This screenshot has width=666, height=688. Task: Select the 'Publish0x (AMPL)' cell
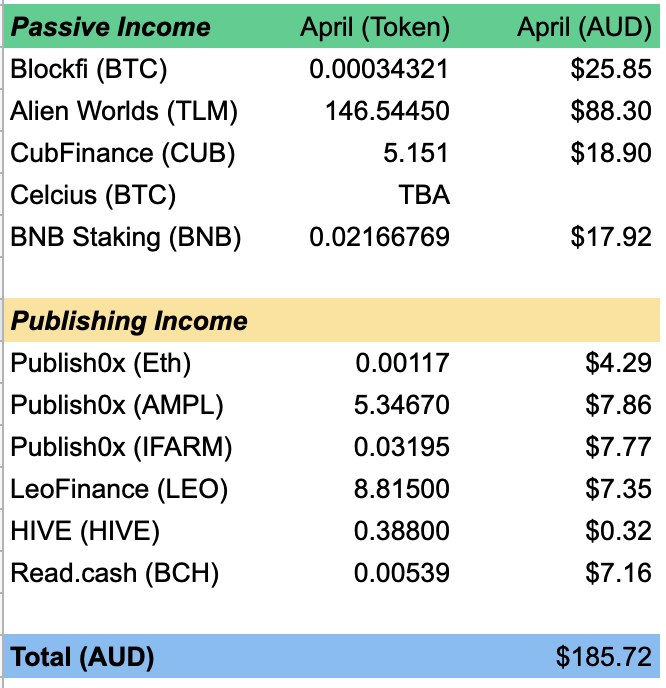click(x=117, y=405)
